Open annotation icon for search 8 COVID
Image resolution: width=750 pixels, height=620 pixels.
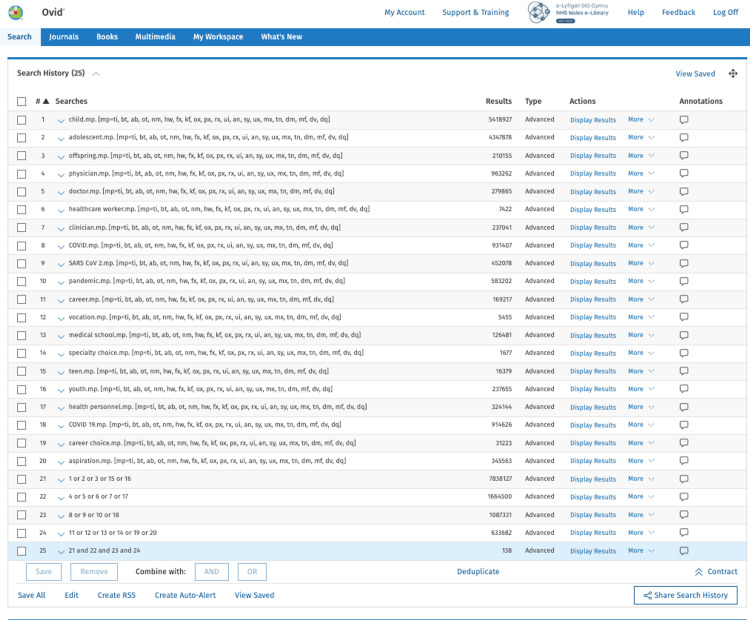[684, 245]
